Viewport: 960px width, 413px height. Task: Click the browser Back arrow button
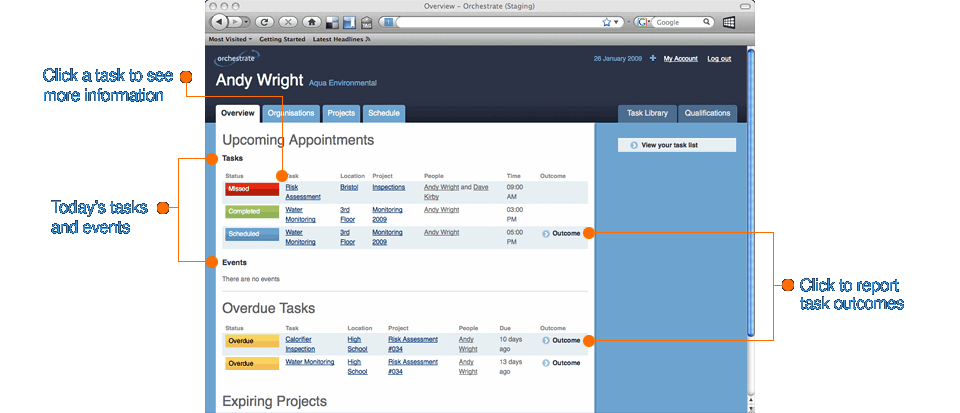click(219, 21)
